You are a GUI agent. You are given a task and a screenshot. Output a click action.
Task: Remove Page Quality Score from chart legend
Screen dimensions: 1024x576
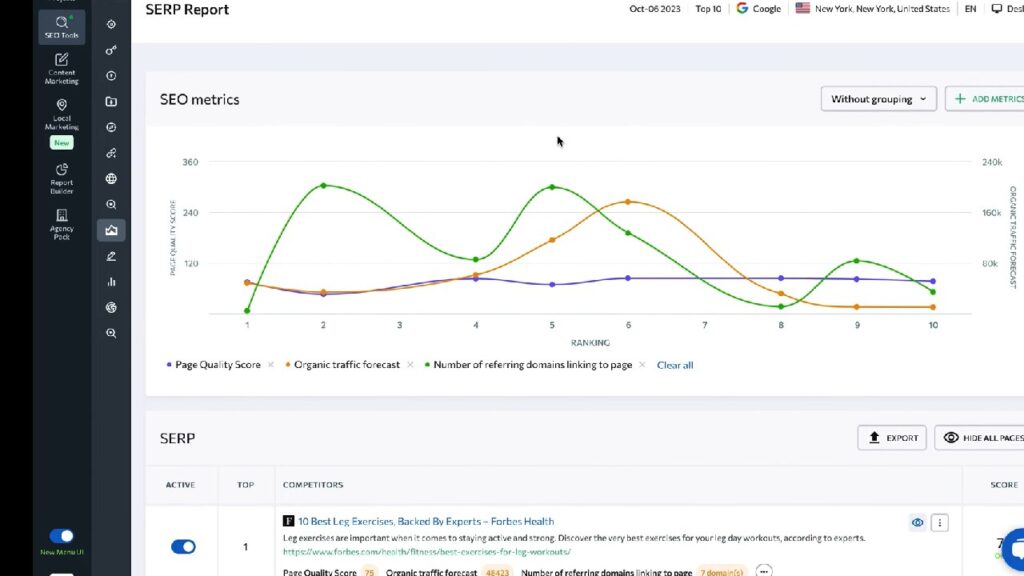point(270,364)
